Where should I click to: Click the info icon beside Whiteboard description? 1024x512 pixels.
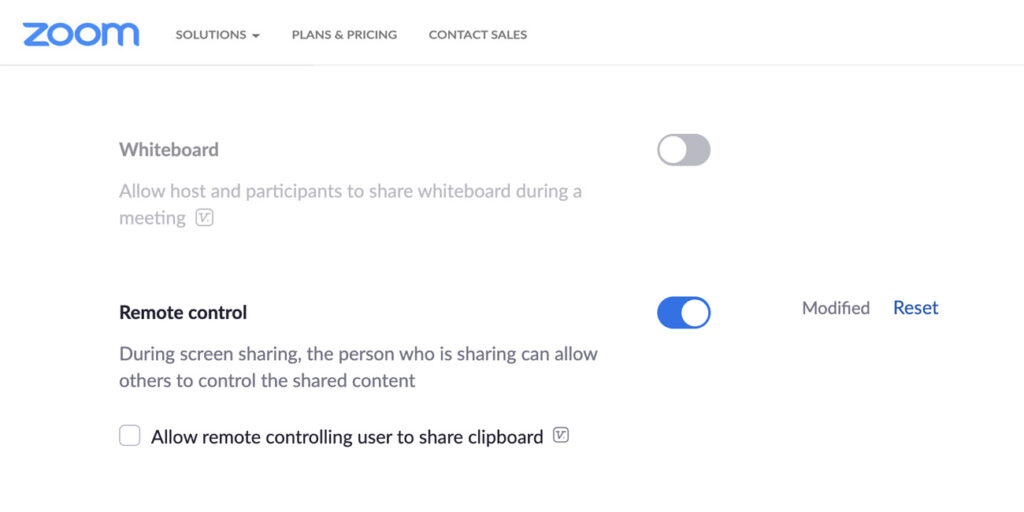(204, 217)
